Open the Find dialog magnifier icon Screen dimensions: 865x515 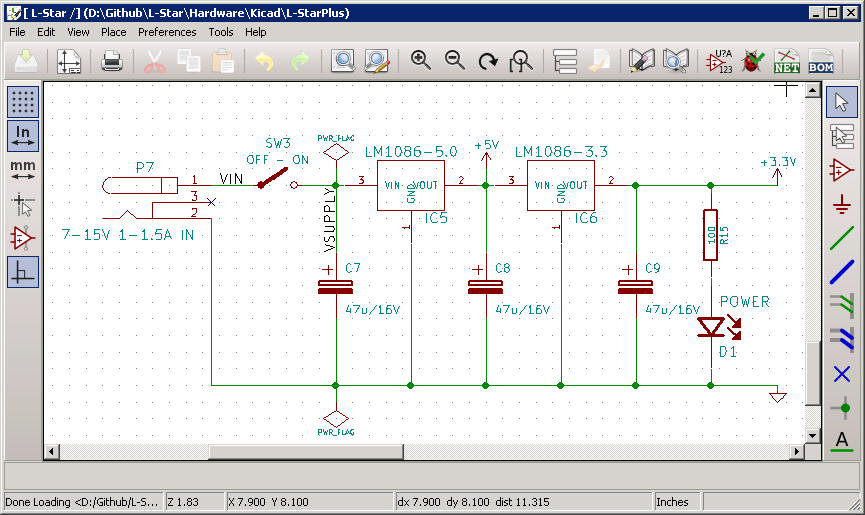343,62
